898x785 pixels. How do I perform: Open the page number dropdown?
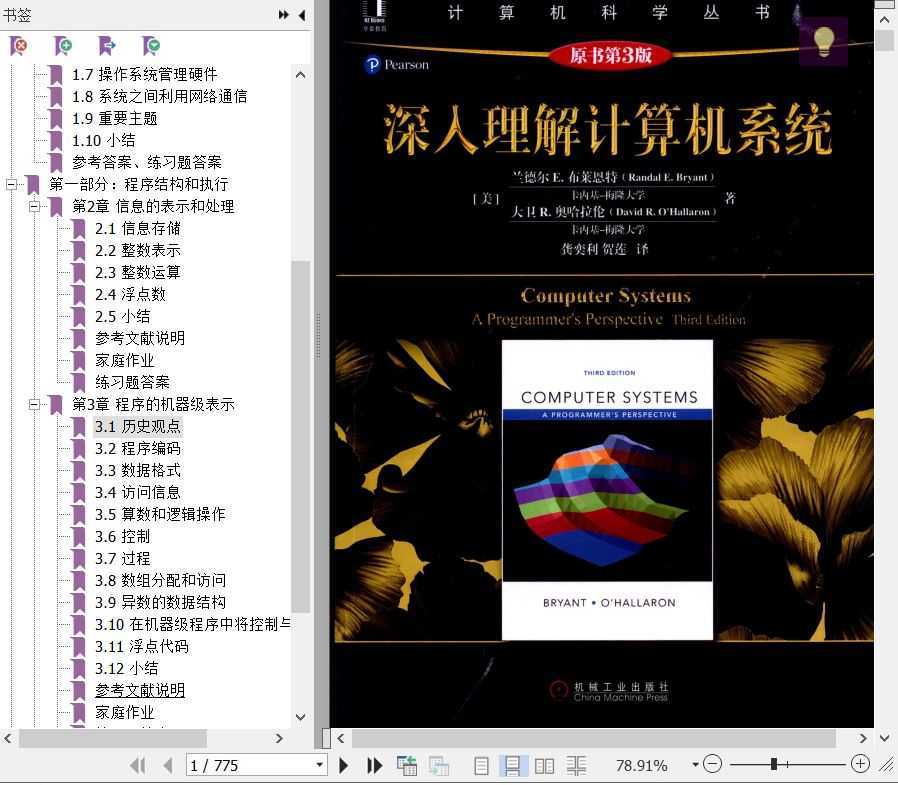(320, 765)
